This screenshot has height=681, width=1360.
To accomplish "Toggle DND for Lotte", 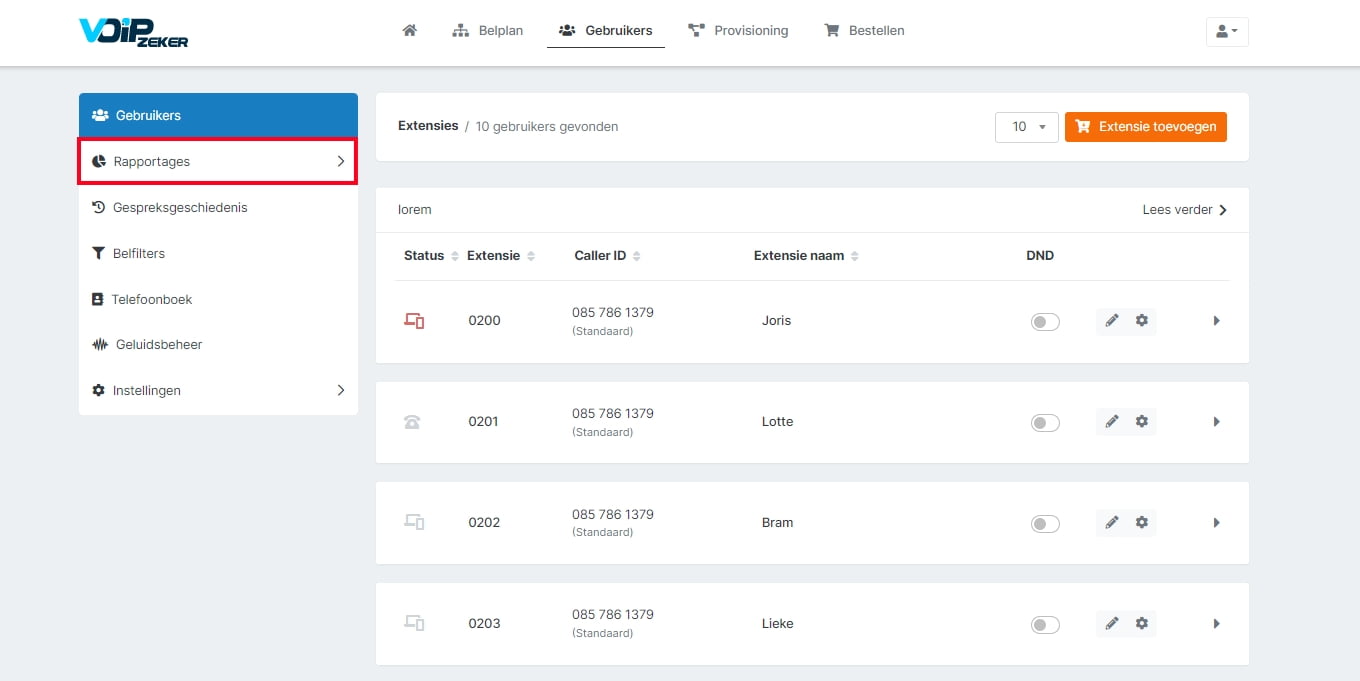I will tap(1045, 423).
